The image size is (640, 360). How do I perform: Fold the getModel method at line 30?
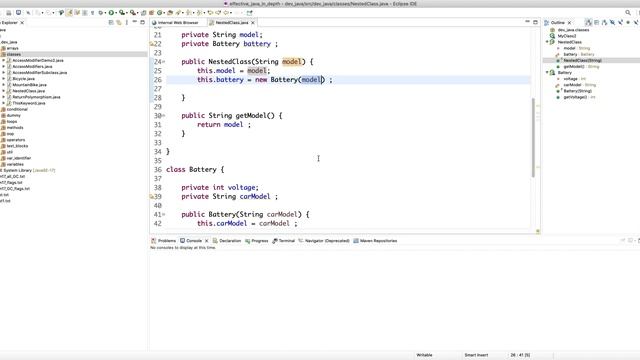pyautogui.click(x=164, y=116)
